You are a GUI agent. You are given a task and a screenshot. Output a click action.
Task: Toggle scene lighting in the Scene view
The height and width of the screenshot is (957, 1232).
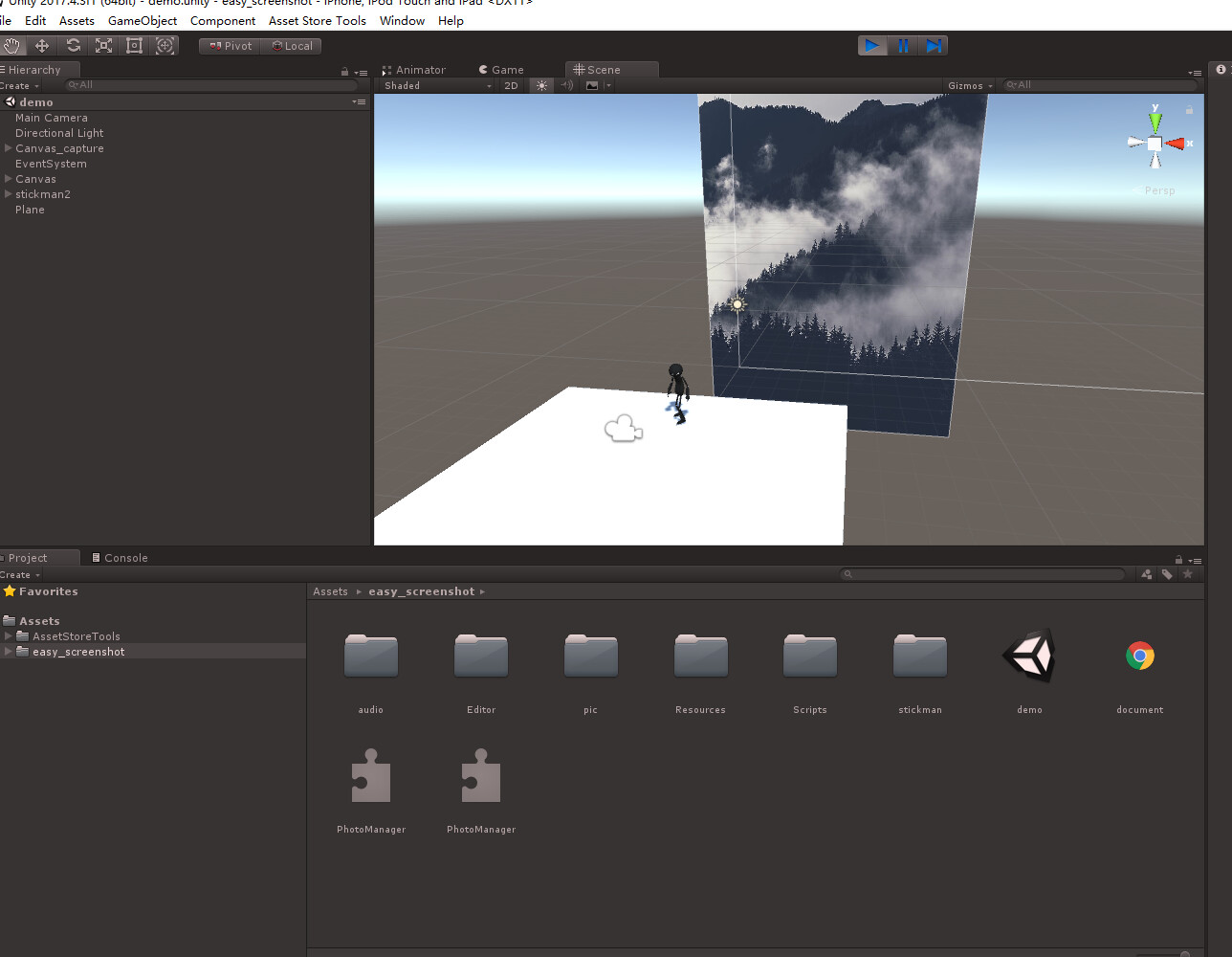[x=540, y=85]
